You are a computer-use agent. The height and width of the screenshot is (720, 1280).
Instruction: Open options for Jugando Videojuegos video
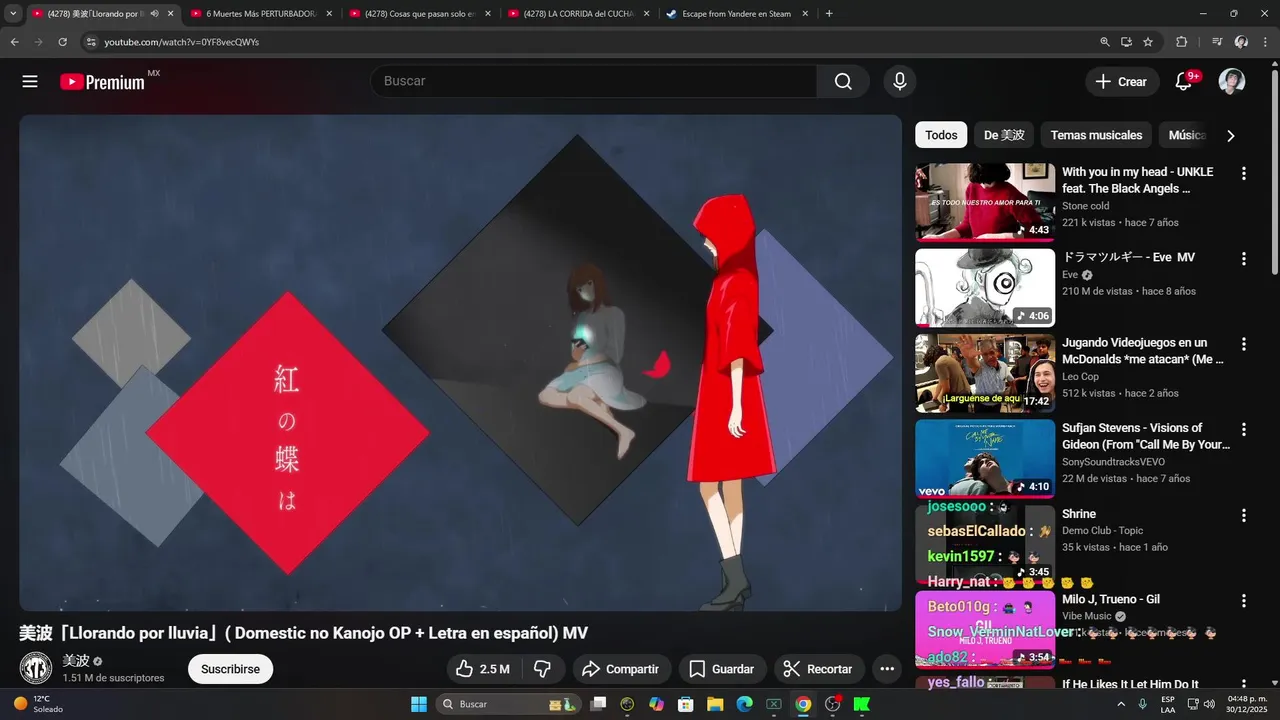click(1244, 343)
